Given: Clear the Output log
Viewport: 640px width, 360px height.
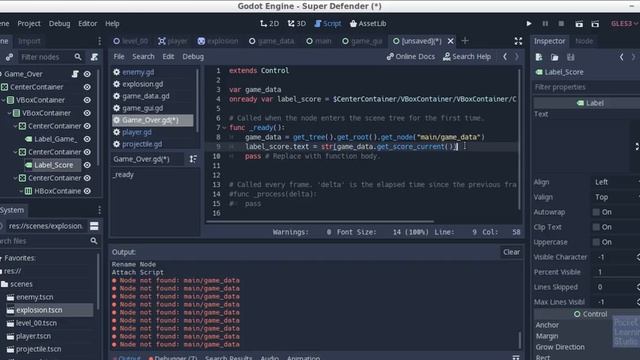Looking at the screenshot, I should coord(511,252).
